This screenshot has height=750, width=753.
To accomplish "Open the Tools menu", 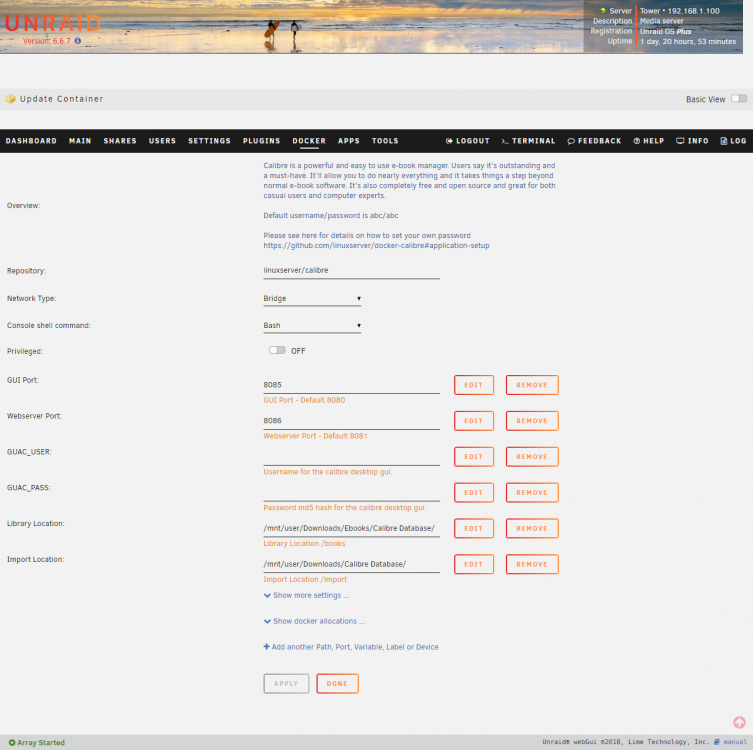I will pos(385,141).
